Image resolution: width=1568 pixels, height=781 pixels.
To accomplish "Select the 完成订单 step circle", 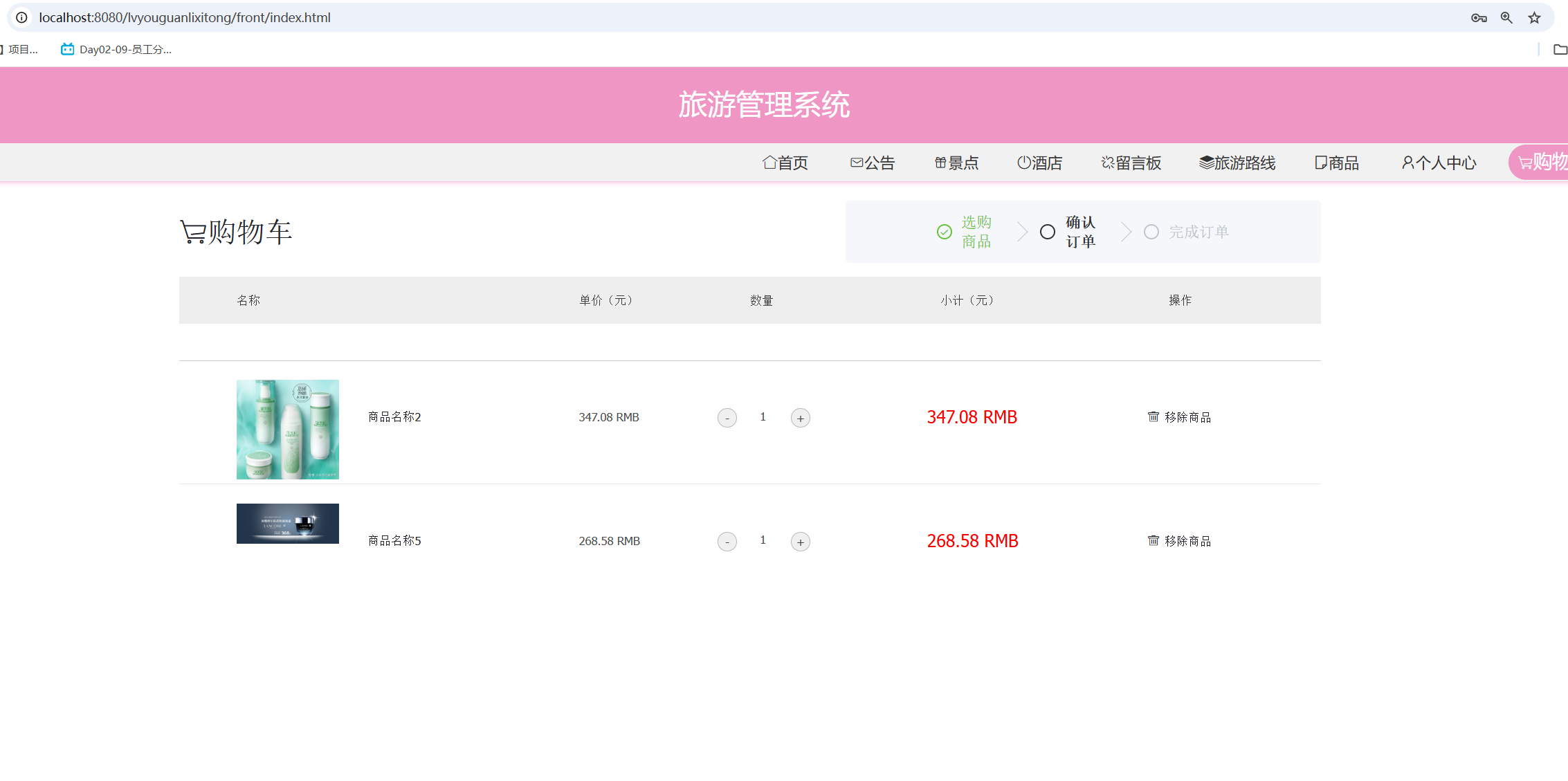I will pyautogui.click(x=1151, y=232).
